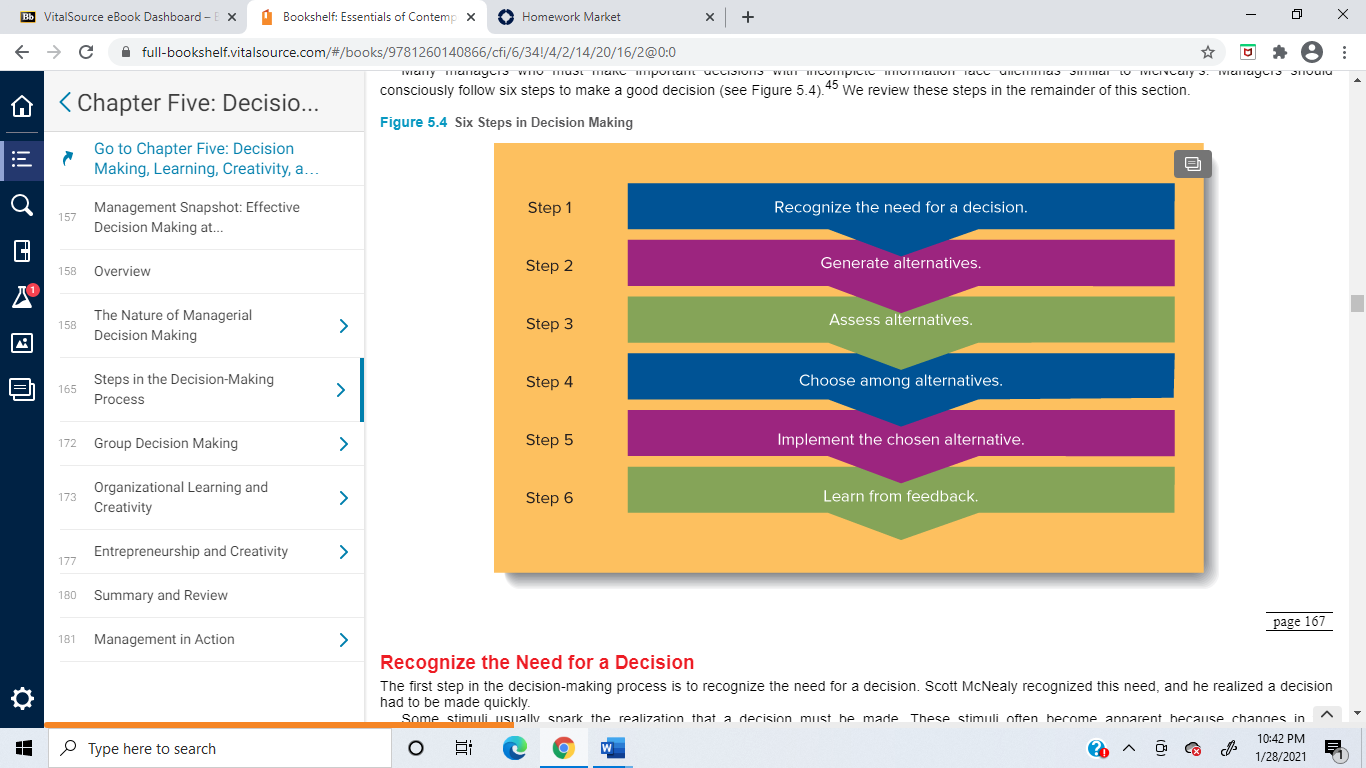This screenshot has width=1366, height=768.
Task: Open Cortana circle on taskbar
Action: tap(416, 748)
